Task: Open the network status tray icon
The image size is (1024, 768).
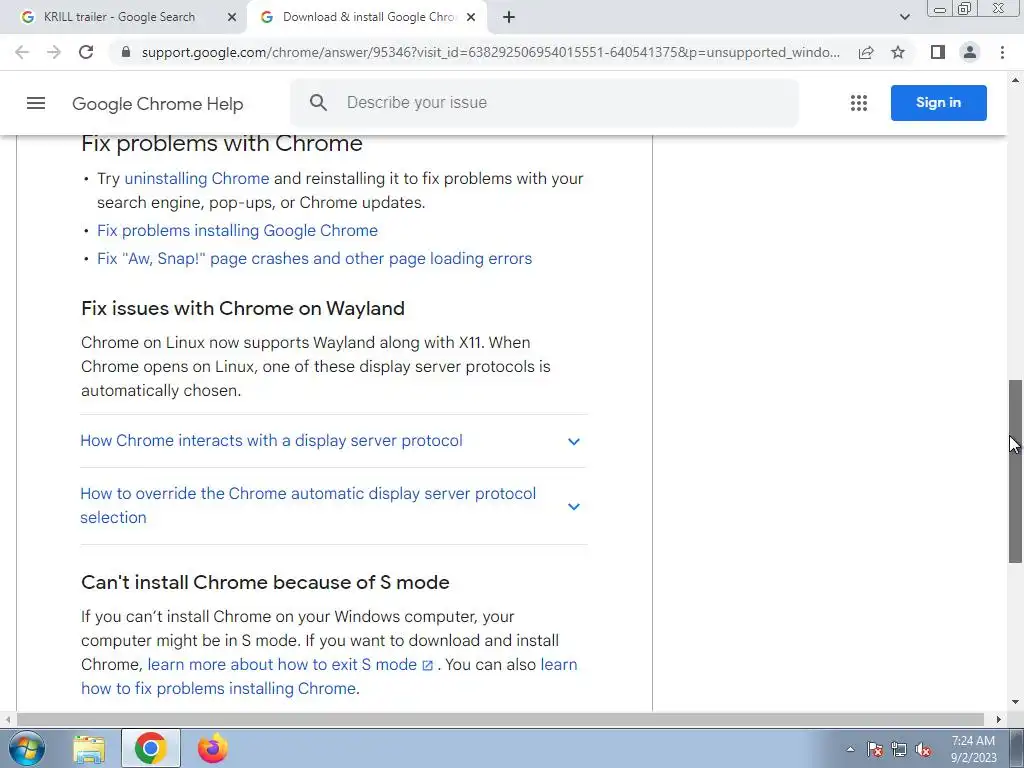Action: [899, 750]
